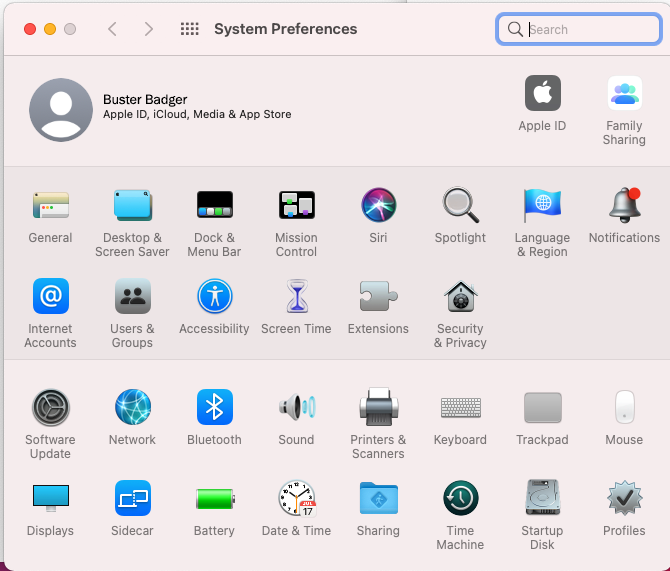
Task: Open the Apple ID pane
Action: point(542,95)
